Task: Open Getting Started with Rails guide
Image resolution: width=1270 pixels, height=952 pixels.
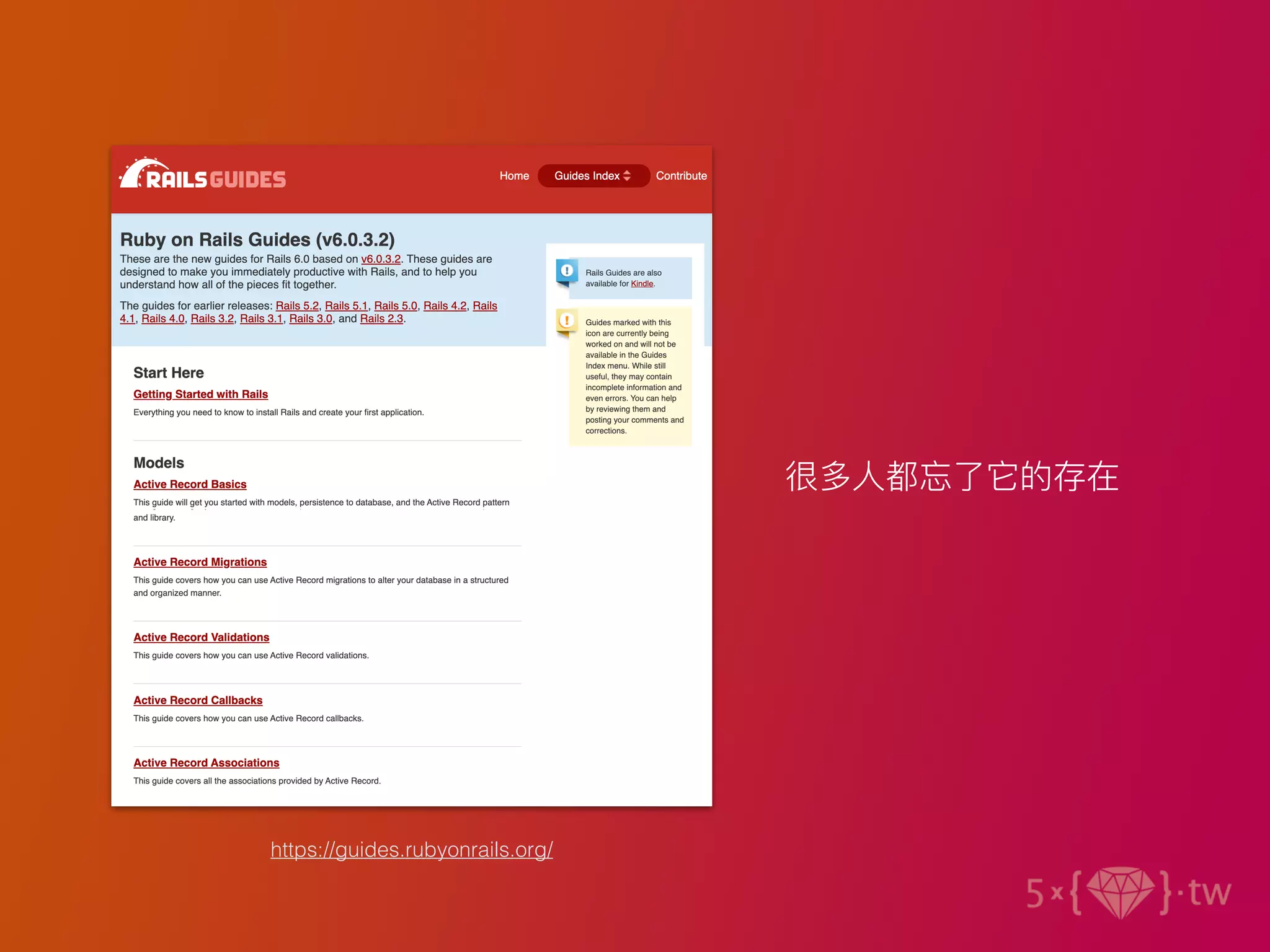Action: (x=200, y=394)
